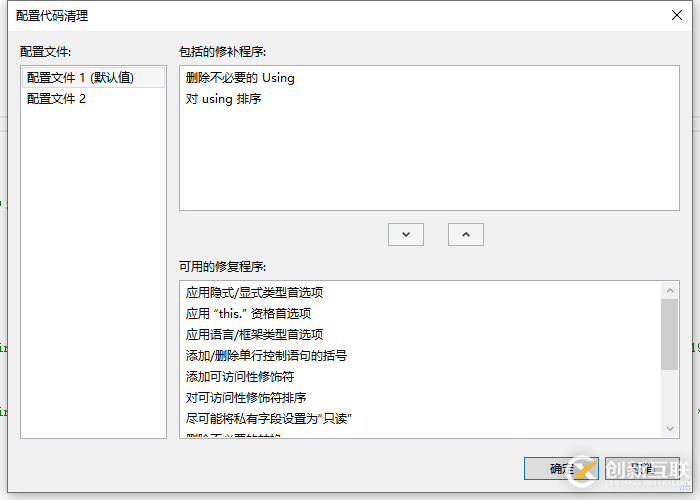Viewport: 700px width, 500px height.
Task: Click the available fixers scrollbar thumb
Action: click(x=670, y=334)
